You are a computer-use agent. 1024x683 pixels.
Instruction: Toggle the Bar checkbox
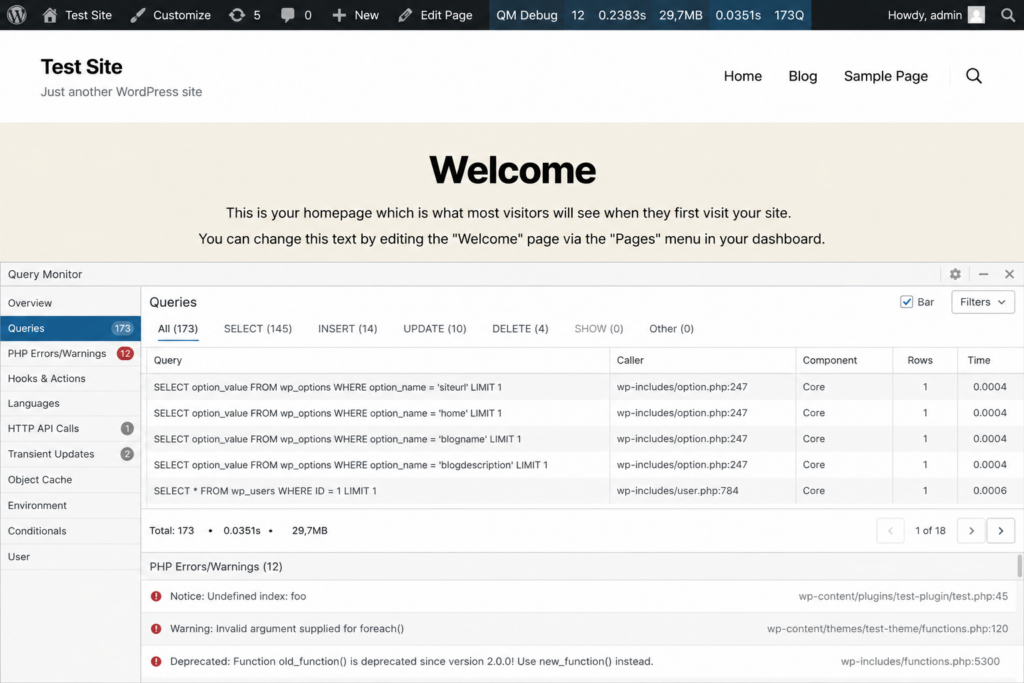(x=906, y=302)
